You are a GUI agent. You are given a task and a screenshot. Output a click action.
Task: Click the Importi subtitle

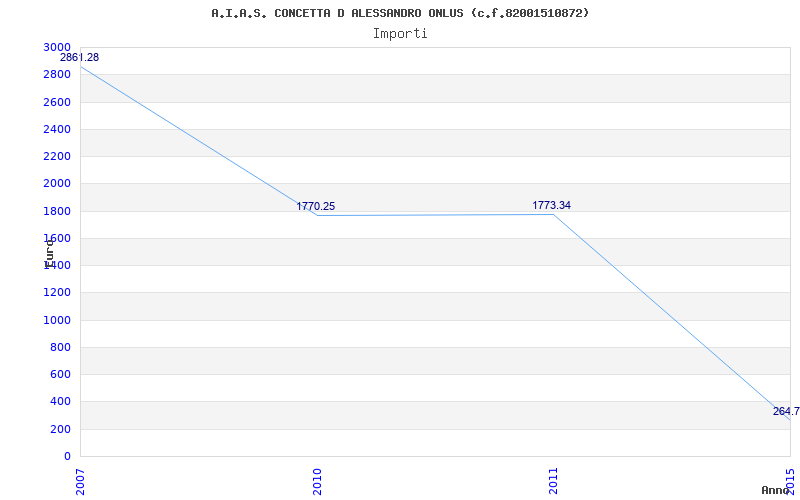point(400,34)
